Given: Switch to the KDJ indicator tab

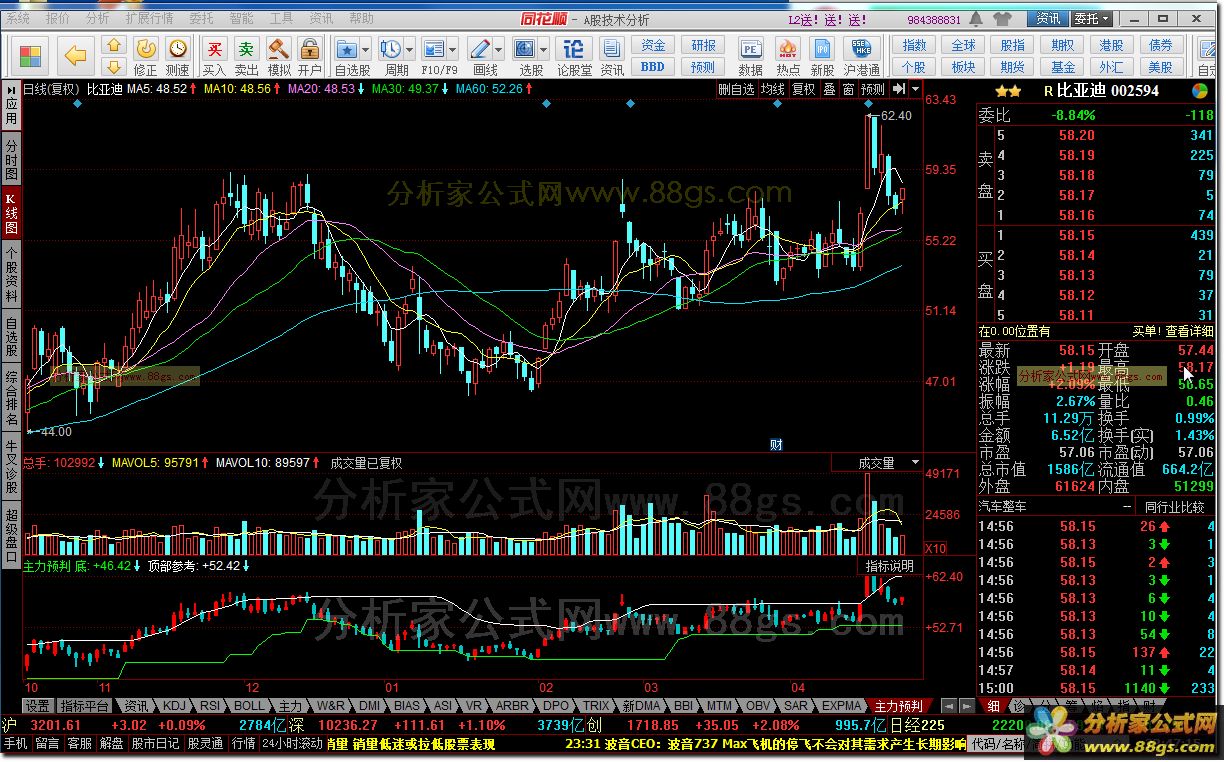Looking at the screenshot, I should point(174,706).
